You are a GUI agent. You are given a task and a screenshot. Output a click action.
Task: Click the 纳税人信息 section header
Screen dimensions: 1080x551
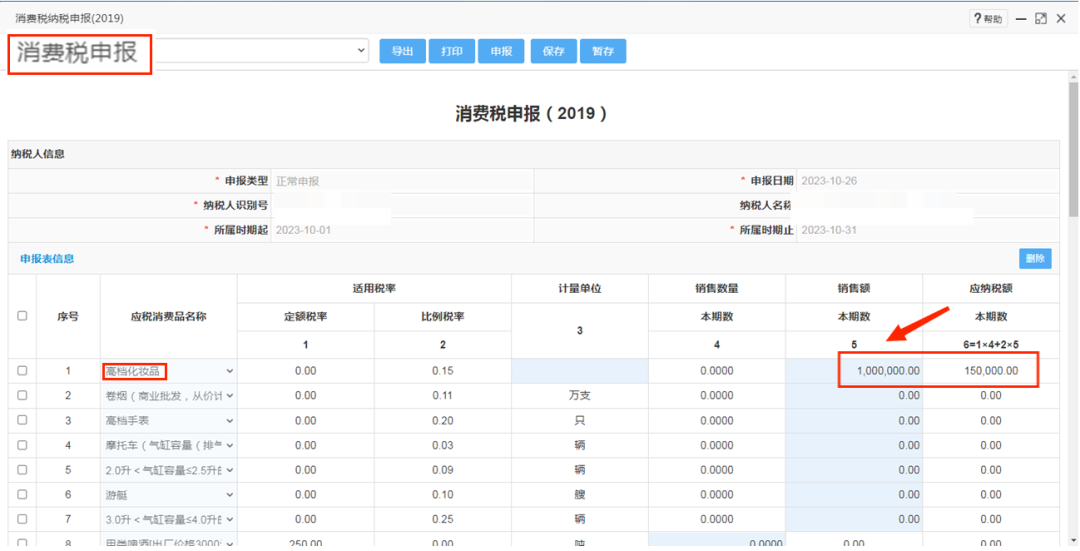pos(534,154)
